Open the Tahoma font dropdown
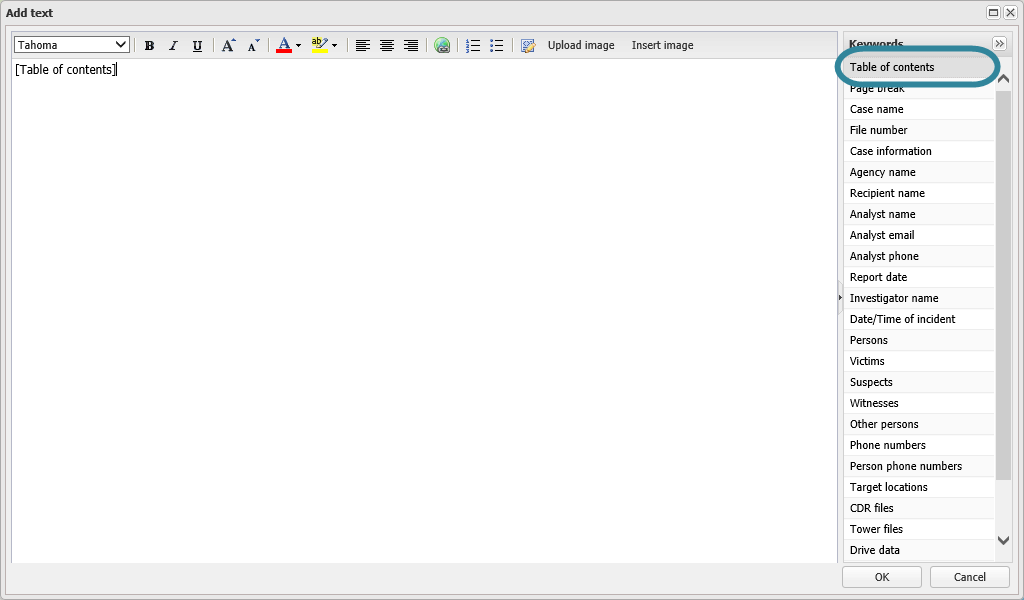The image size is (1024, 600). pyautogui.click(x=72, y=45)
